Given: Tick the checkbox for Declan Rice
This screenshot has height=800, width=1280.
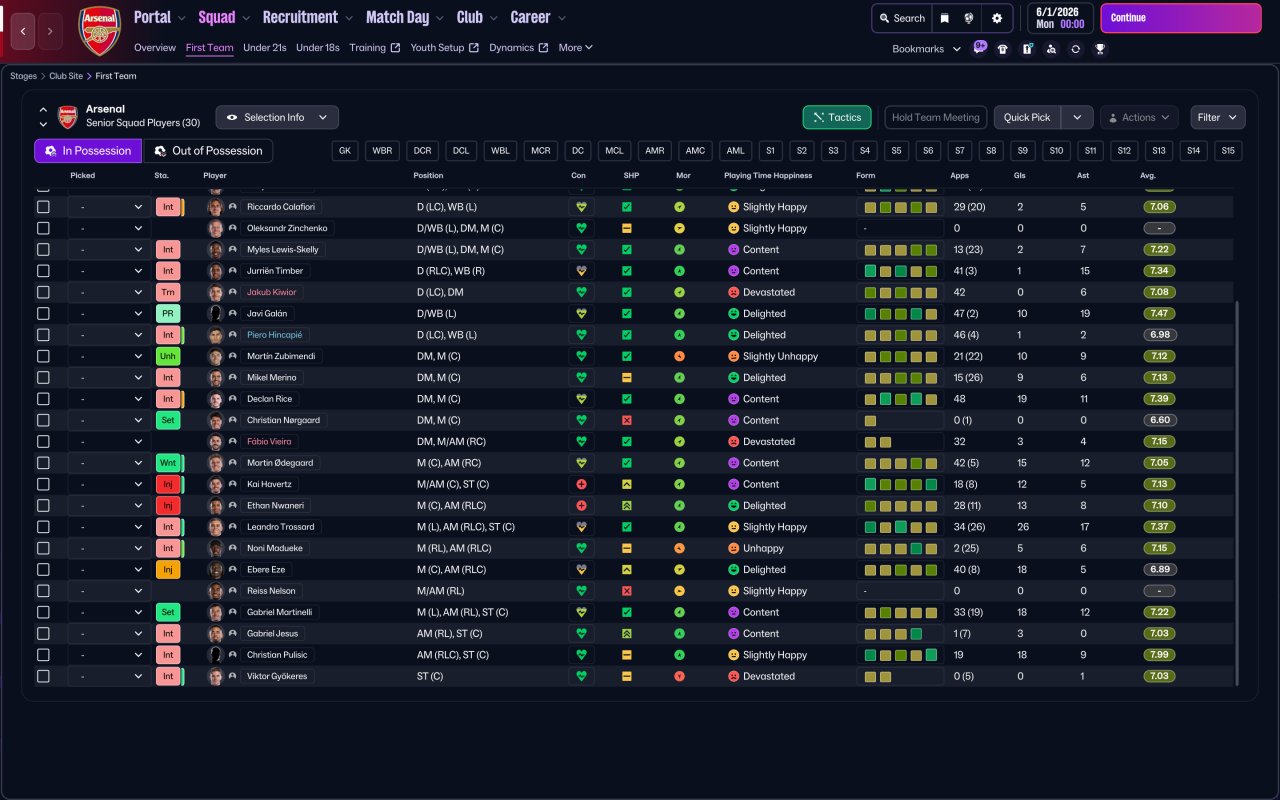Looking at the screenshot, I should point(43,399).
